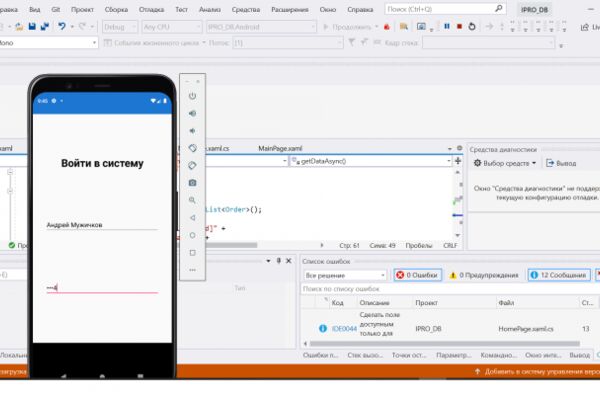Open the Все решение scope dropdown

345,275
